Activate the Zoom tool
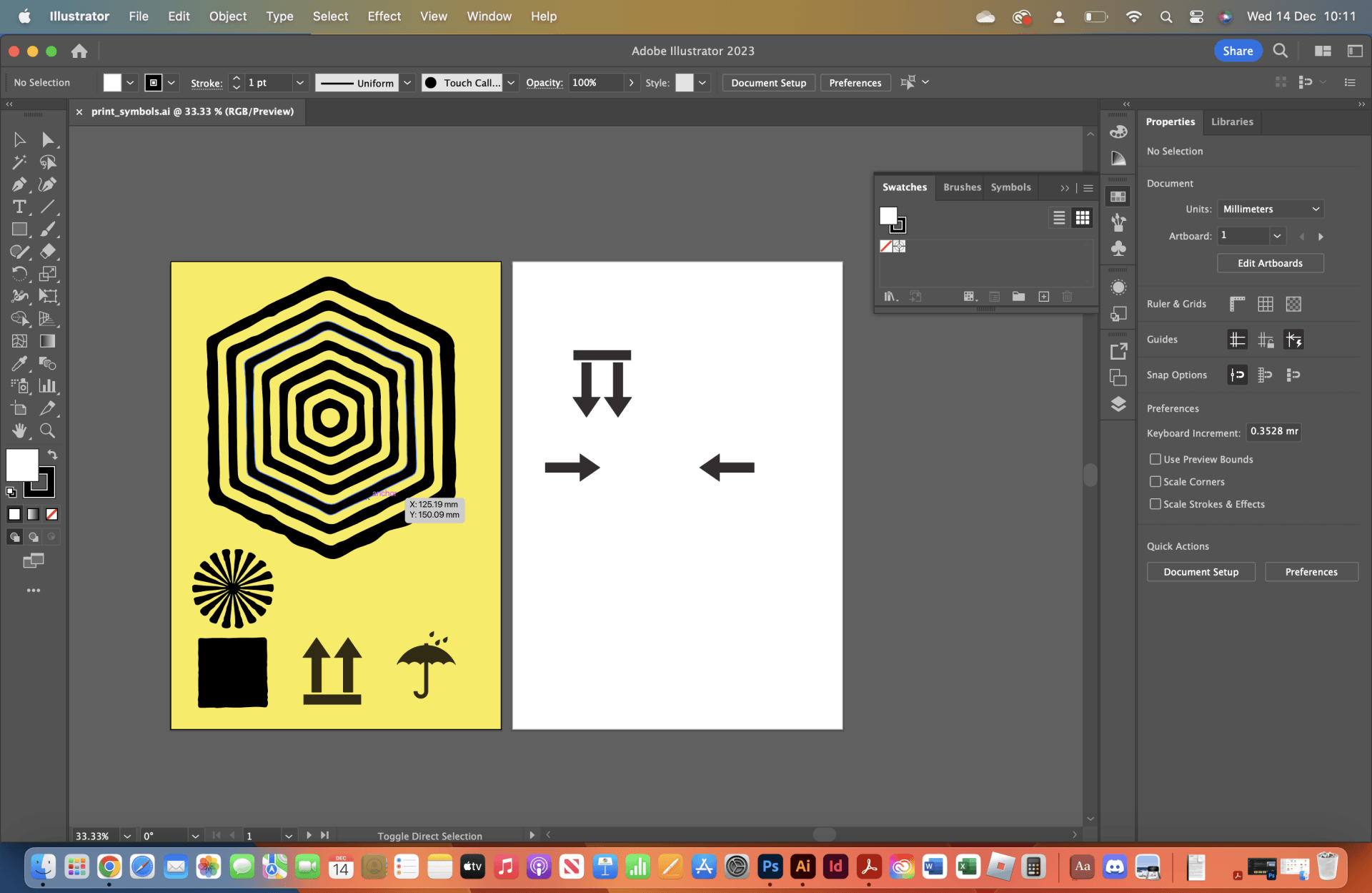The image size is (1372, 893). pos(47,430)
